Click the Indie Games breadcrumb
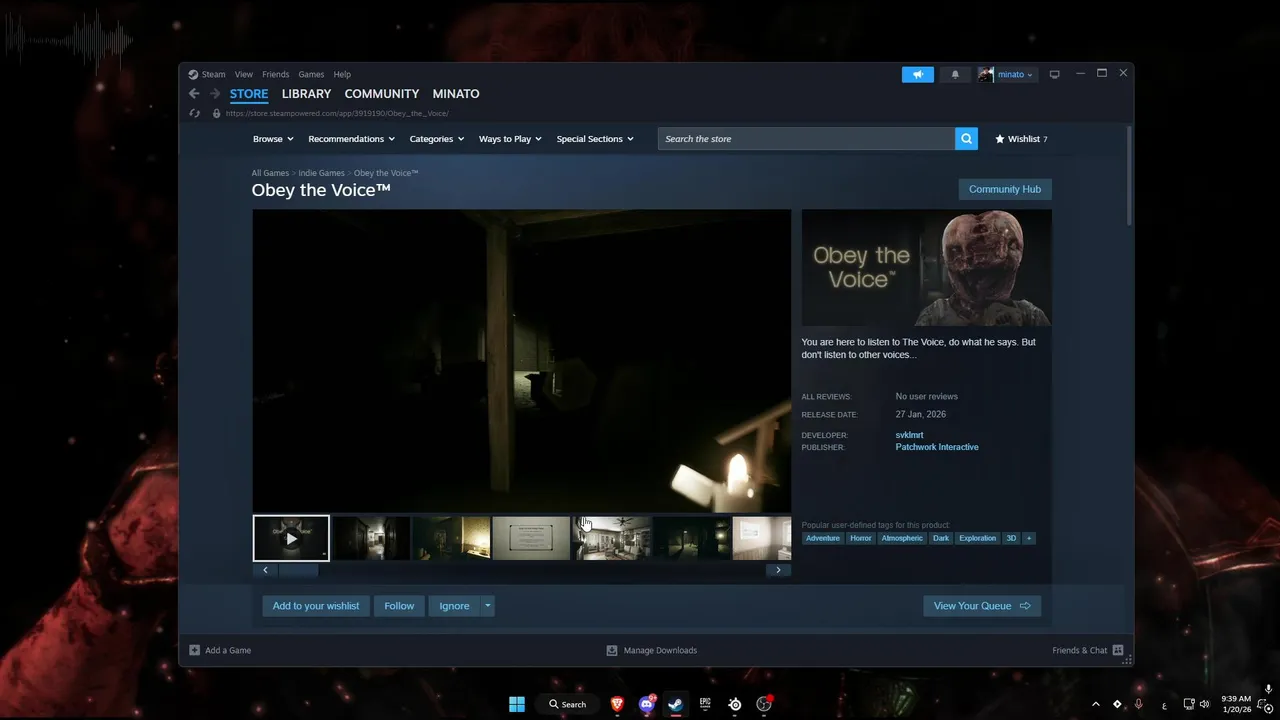The image size is (1280, 720). click(x=321, y=173)
